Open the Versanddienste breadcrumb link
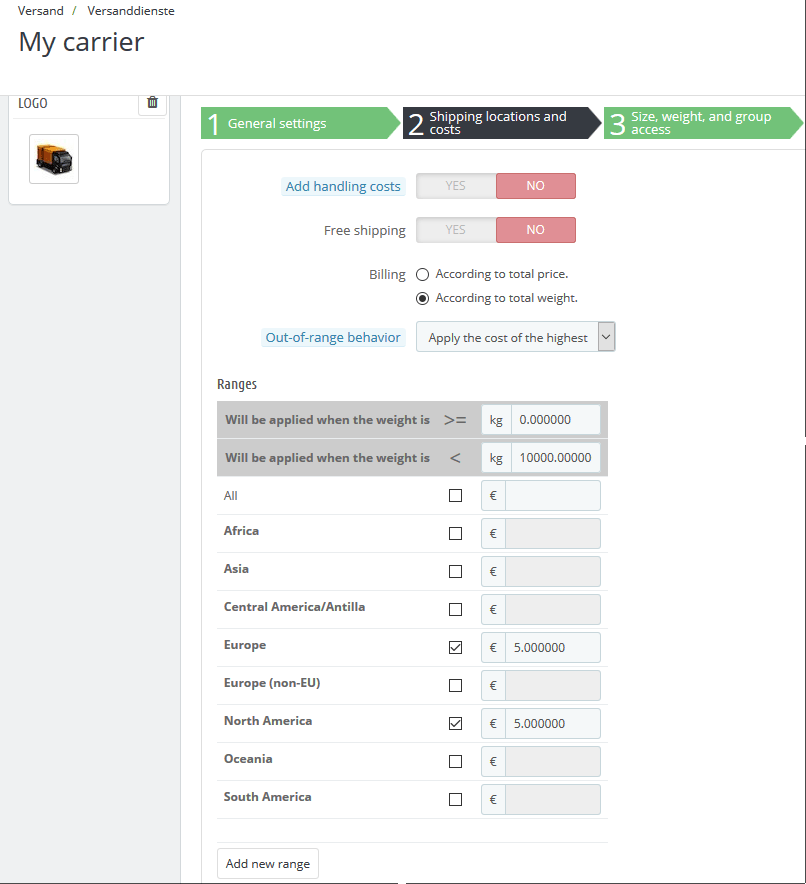Screen dimensions: 806x884 tap(131, 11)
